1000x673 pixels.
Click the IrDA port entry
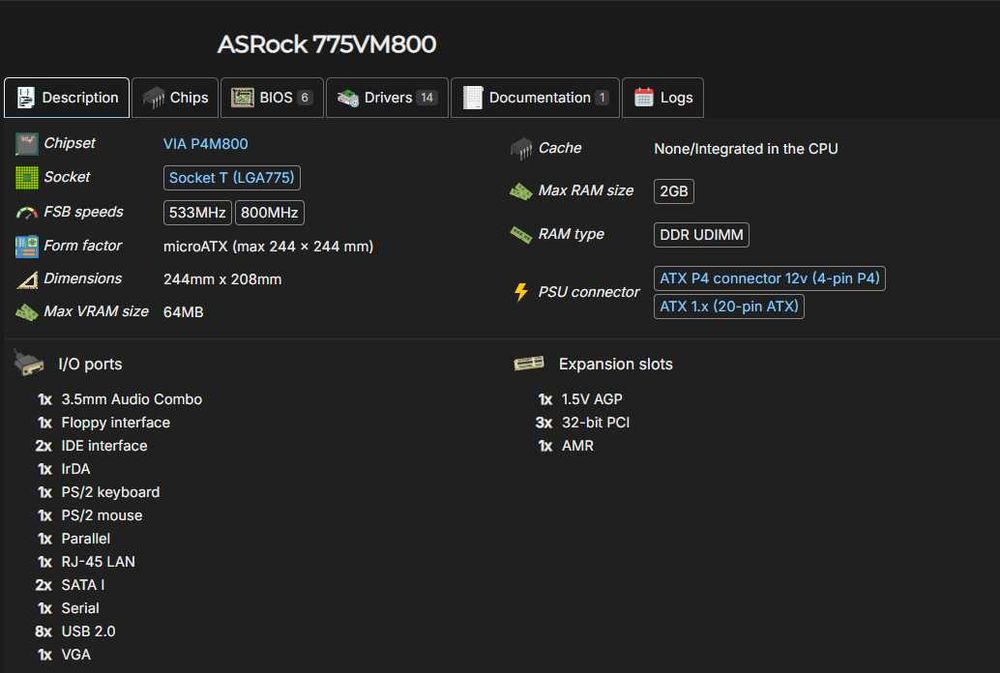75,469
